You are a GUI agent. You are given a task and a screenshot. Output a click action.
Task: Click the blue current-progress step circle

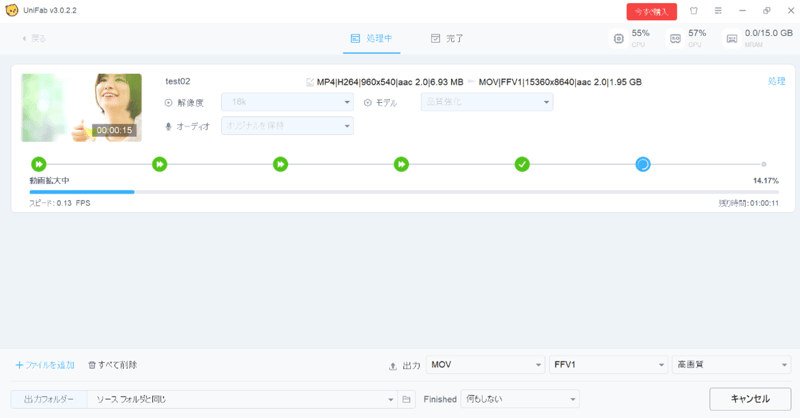coord(643,163)
